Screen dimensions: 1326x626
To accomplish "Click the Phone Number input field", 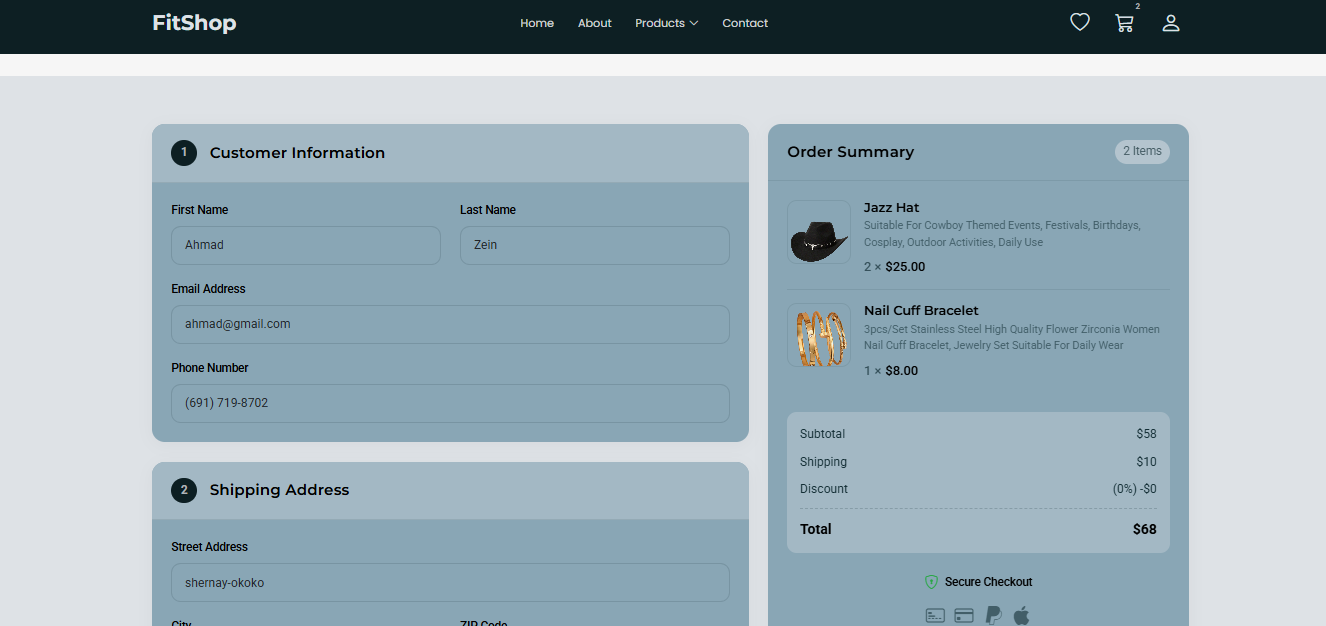I will [x=450, y=403].
